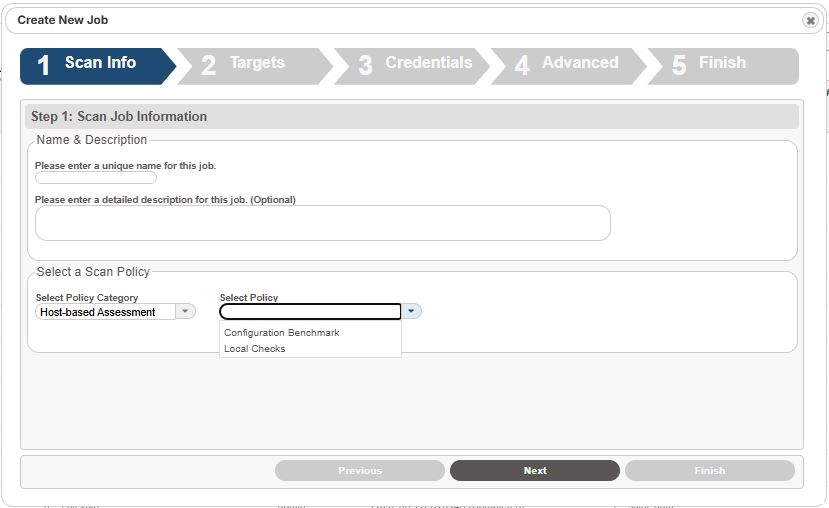Click inside the empty Select Policy box
Image resolution: width=829 pixels, height=508 pixels.
tap(310, 311)
